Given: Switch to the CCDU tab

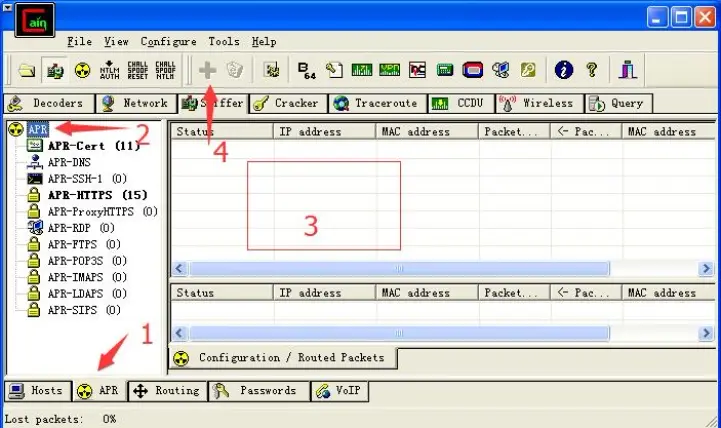Looking at the screenshot, I should pyautogui.click(x=461, y=103).
